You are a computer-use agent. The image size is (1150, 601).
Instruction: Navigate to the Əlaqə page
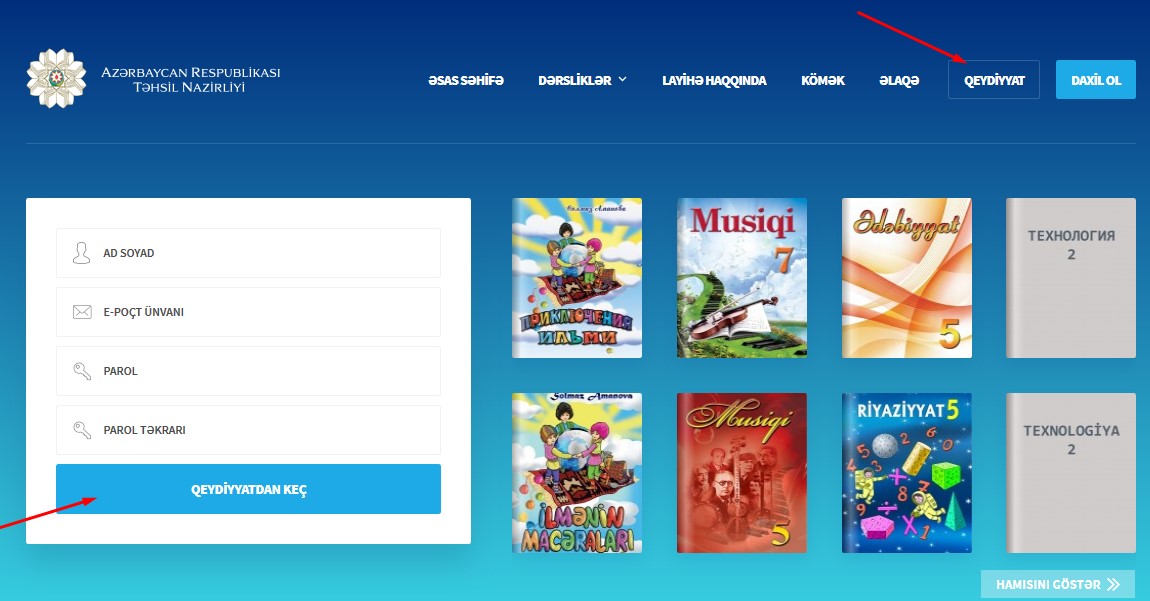tap(898, 80)
